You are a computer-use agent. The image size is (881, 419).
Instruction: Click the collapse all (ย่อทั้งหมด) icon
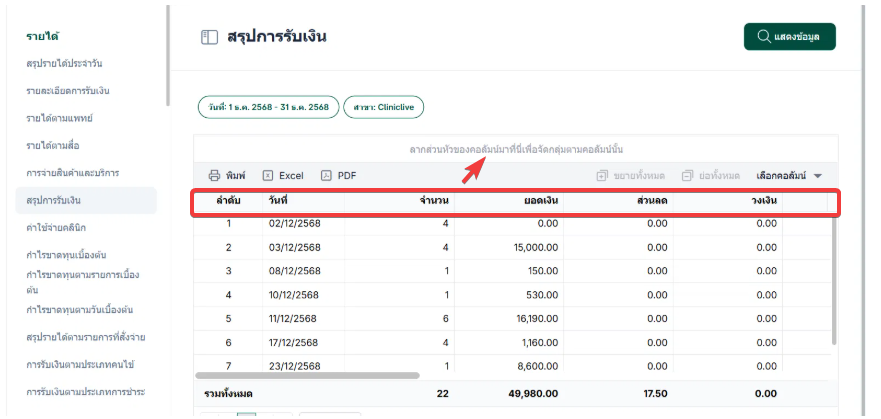click(x=687, y=175)
